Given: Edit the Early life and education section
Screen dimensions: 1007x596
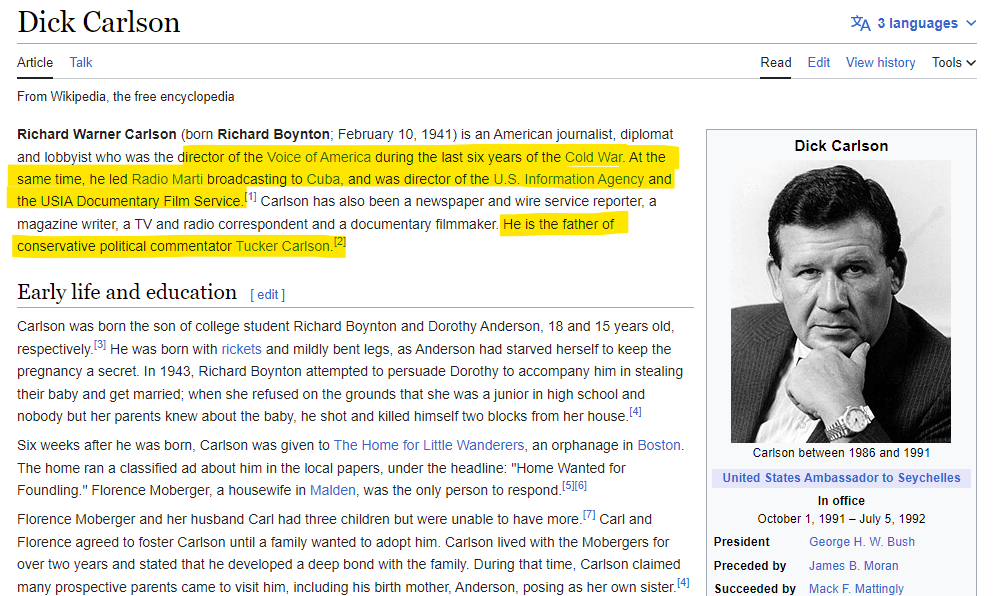Looking at the screenshot, I should click(x=268, y=295).
